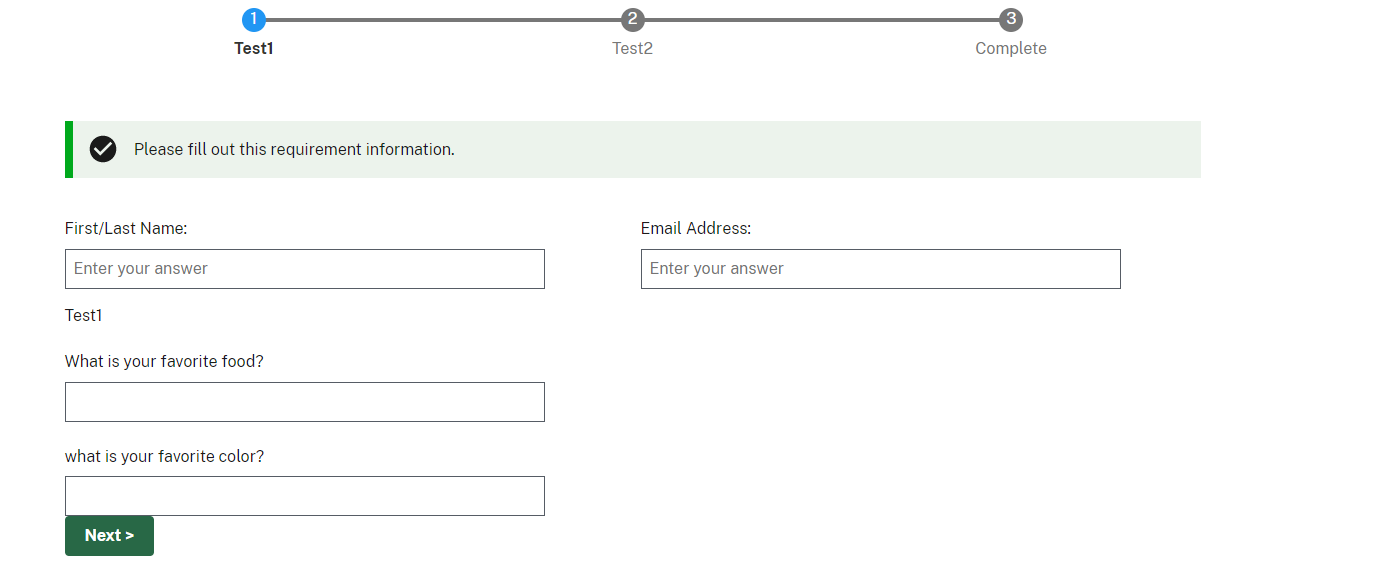1396x565 pixels.
Task: Select the Test2 step label
Action: tap(632, 48)
